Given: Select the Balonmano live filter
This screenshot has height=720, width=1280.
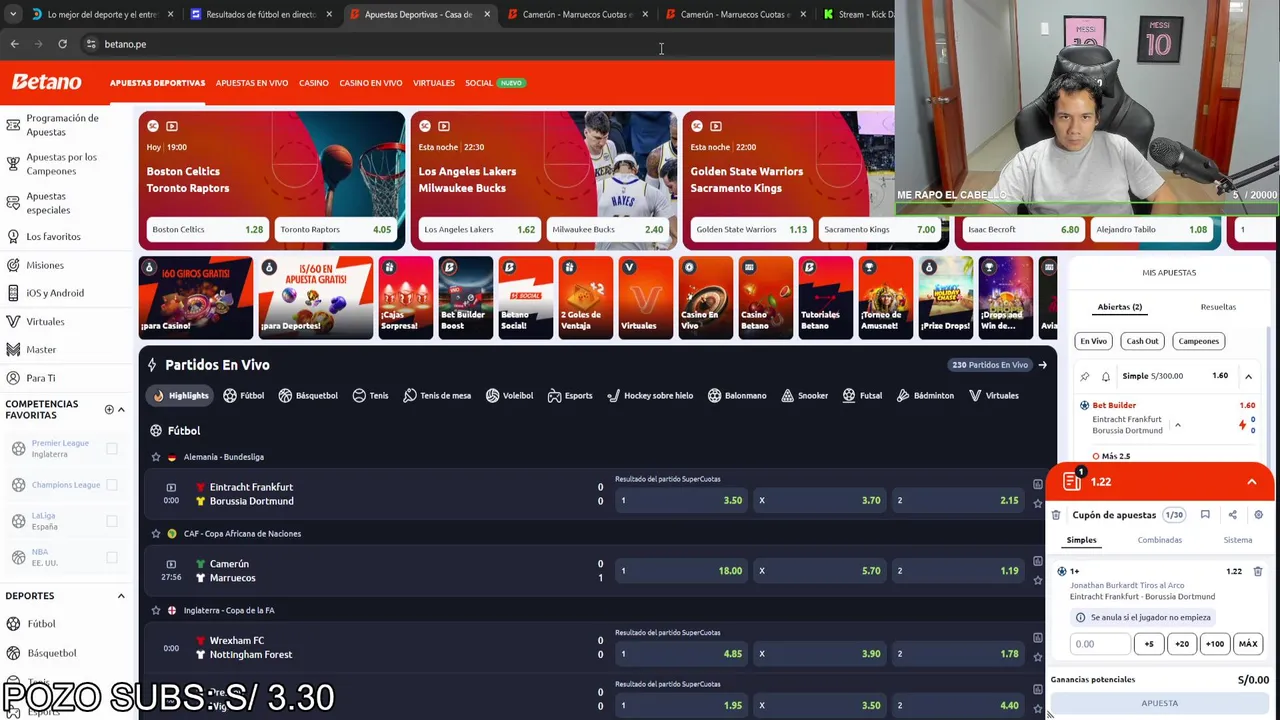Looking at the screenshot, I should (736, 396).
